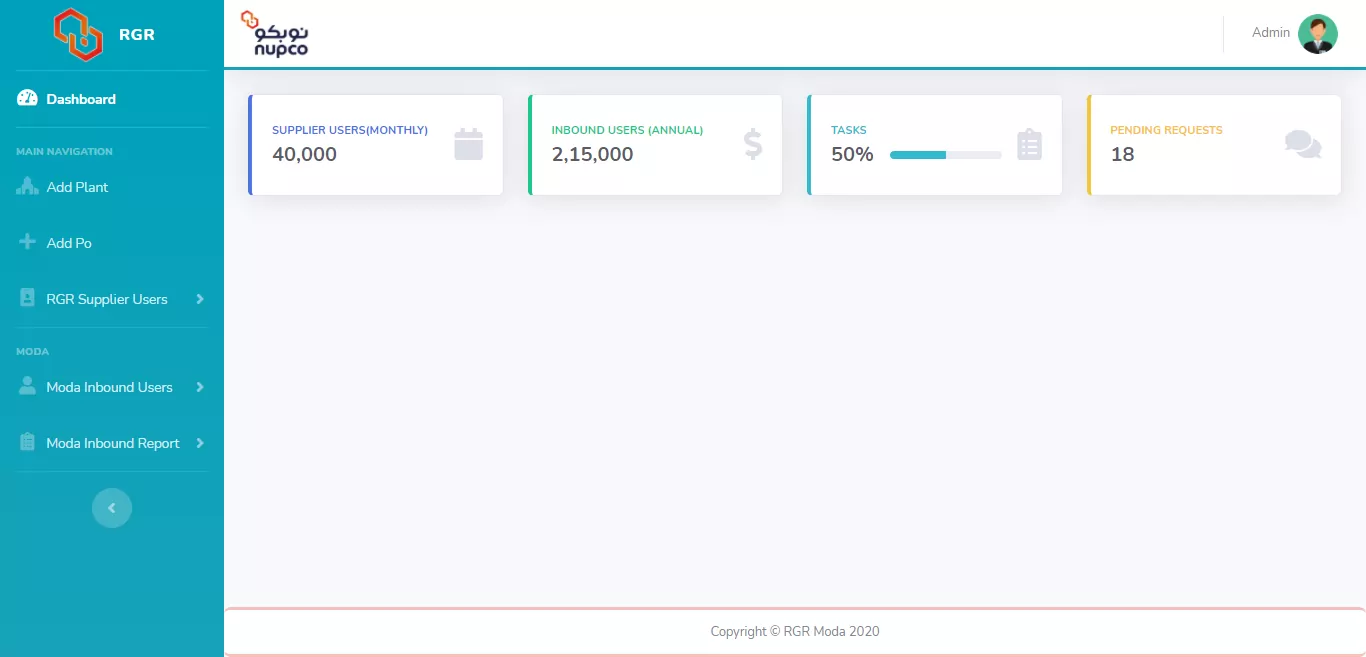The width and height of the screenshot is (1366, 657).
Task: Click the RGR brand title text
Action: pos(137,35)
